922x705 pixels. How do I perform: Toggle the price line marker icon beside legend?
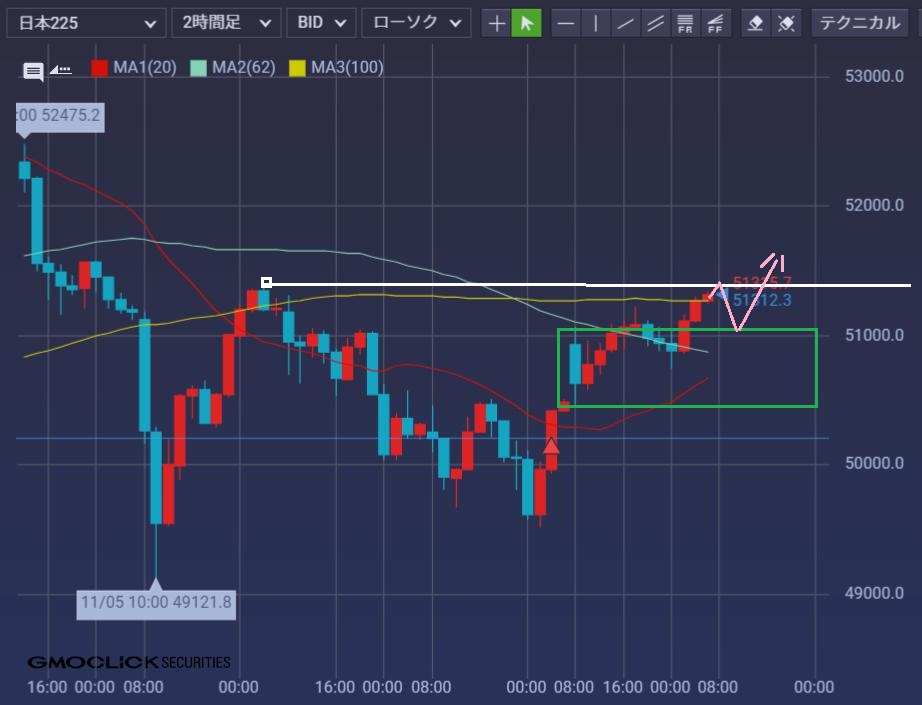click(61, 69)
